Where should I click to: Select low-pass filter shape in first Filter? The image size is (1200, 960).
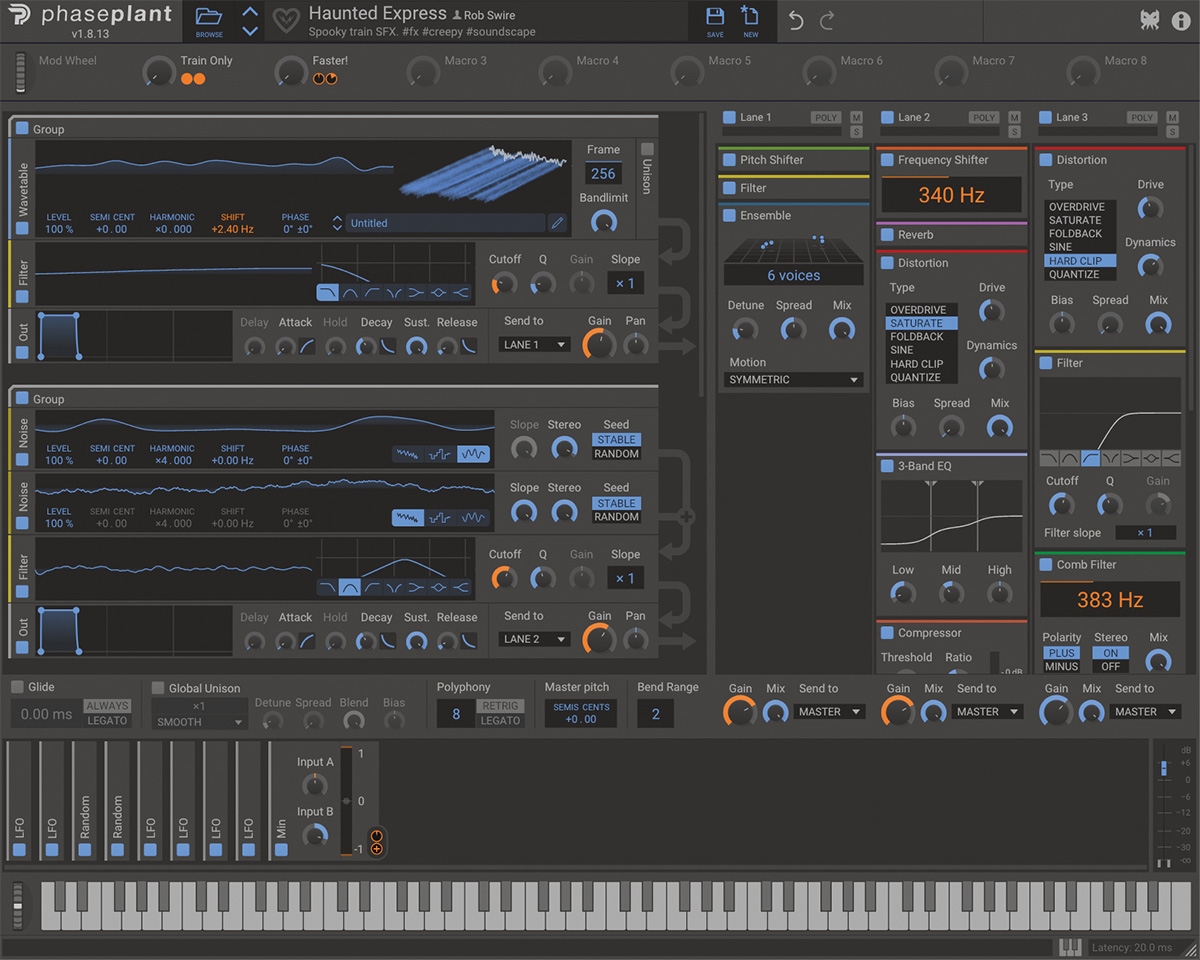[329, 293]
